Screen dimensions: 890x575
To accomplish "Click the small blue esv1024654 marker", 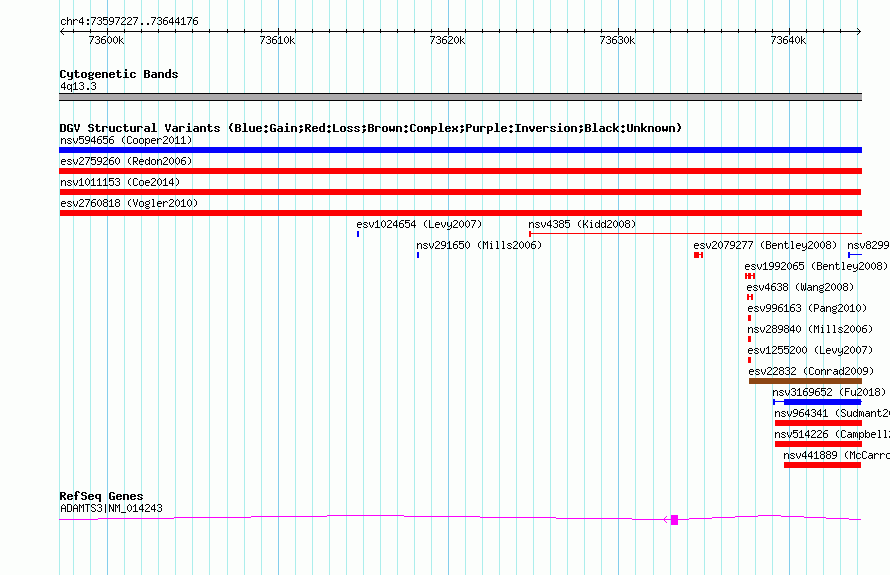I will click(x=358, y=234).
